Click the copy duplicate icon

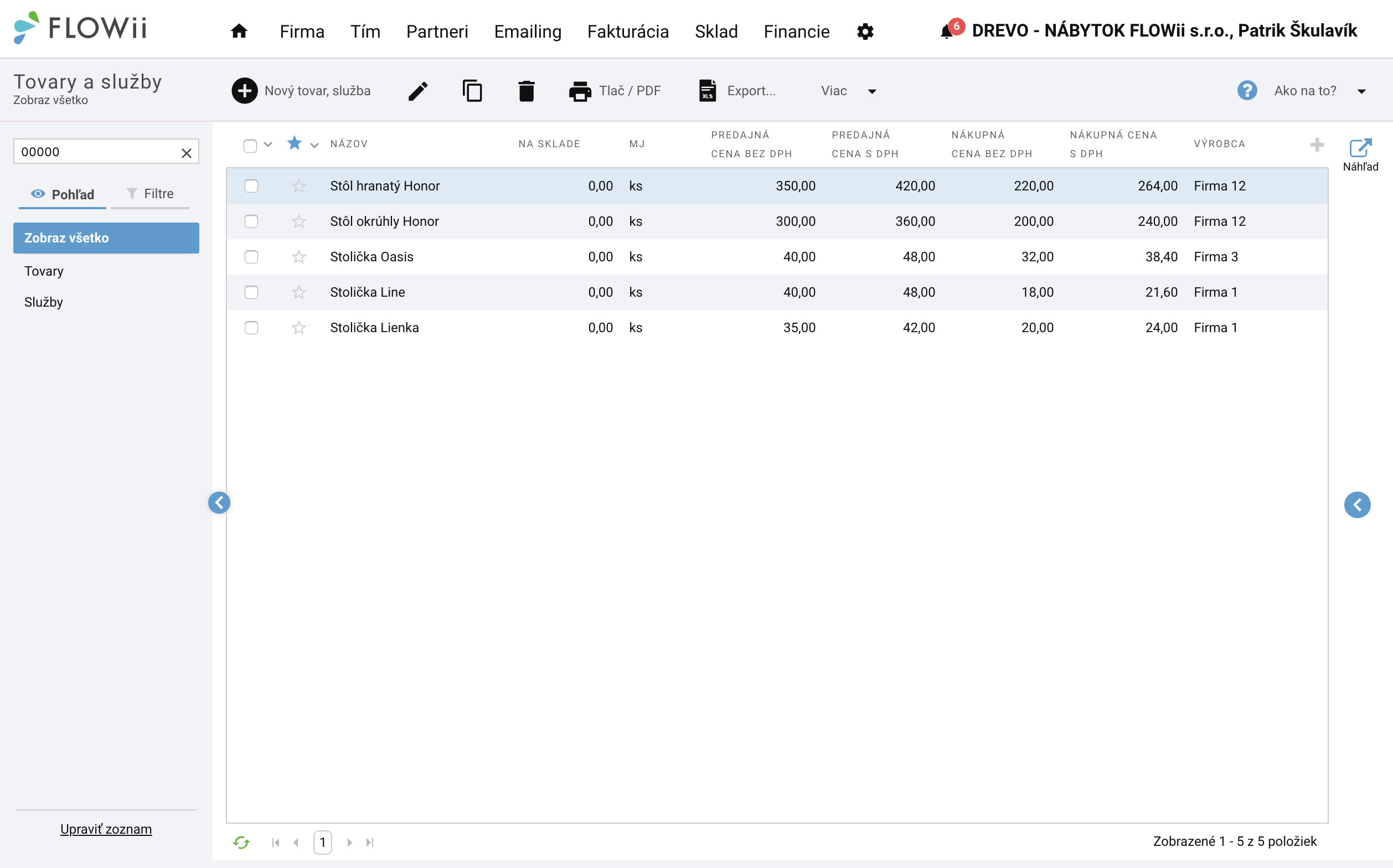pyautogui.click(x=472, y=91)
